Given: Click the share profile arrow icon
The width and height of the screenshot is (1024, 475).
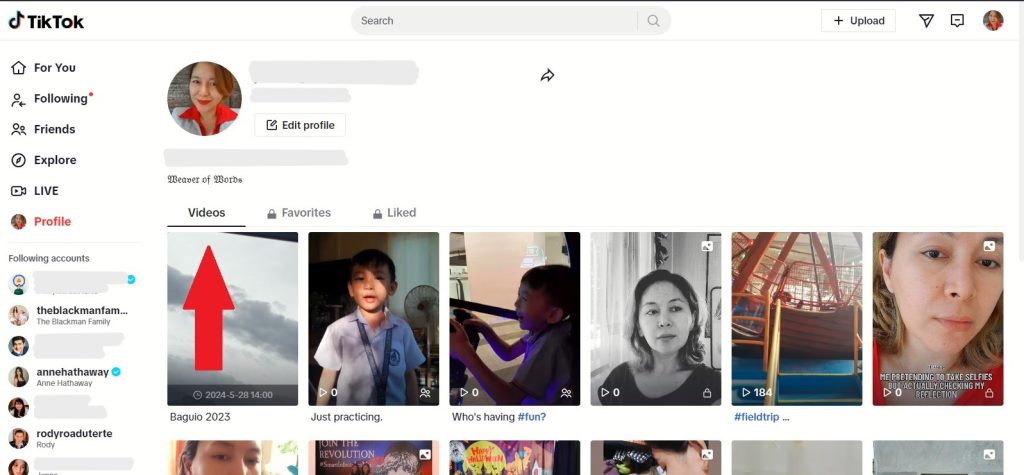Looking at the screenshot, I should coord(547,76).
